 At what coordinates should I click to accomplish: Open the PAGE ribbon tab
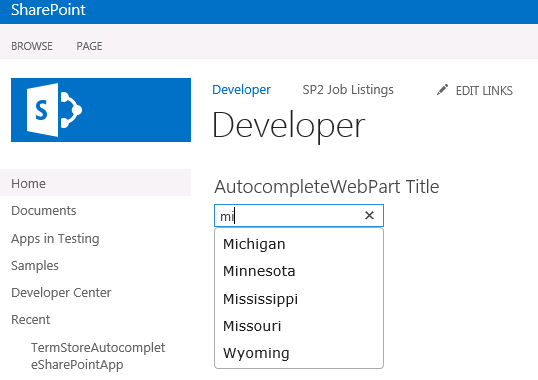pos(89,46)
